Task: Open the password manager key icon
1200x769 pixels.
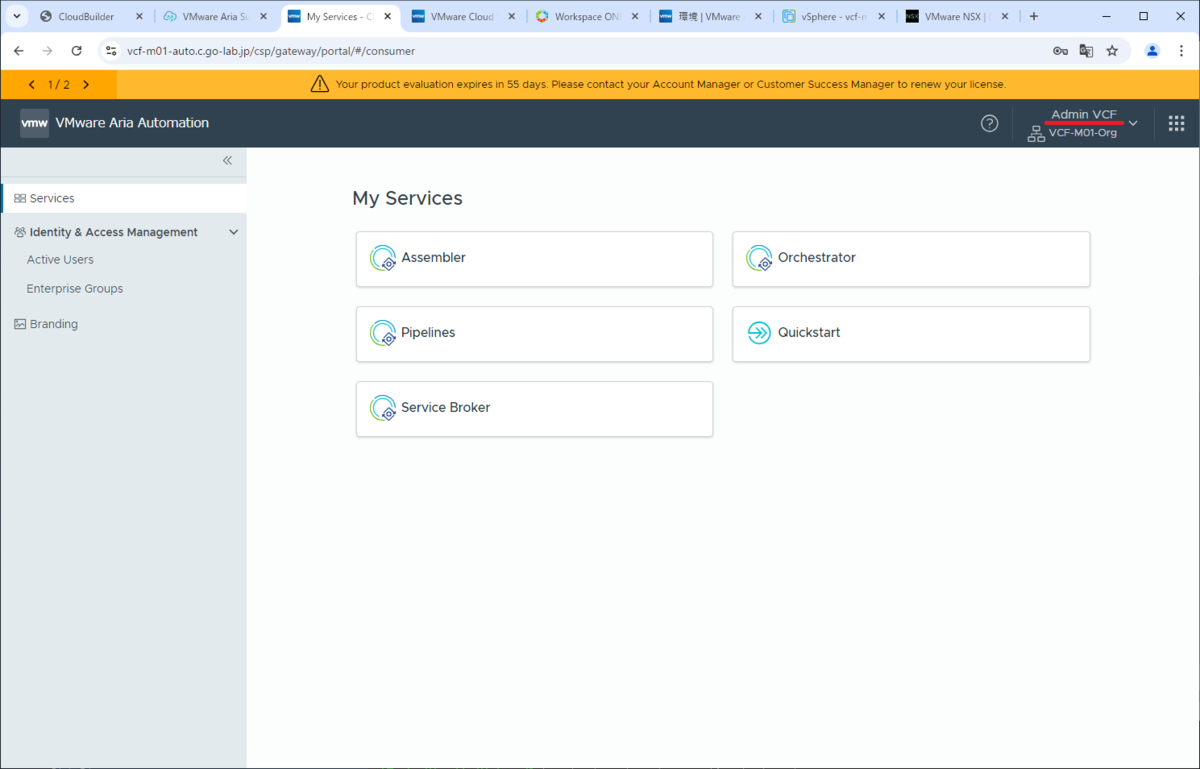Action: tap(1060, 51)
